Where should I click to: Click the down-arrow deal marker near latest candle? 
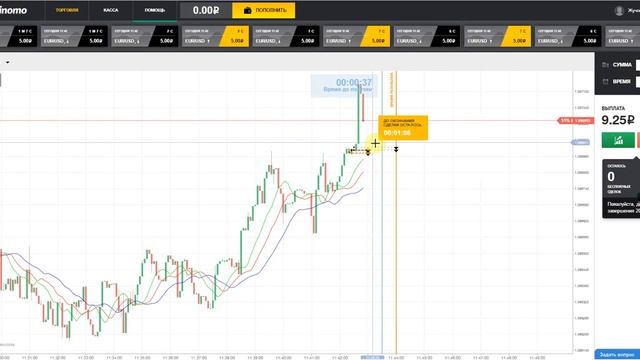(x=368, y=152)
